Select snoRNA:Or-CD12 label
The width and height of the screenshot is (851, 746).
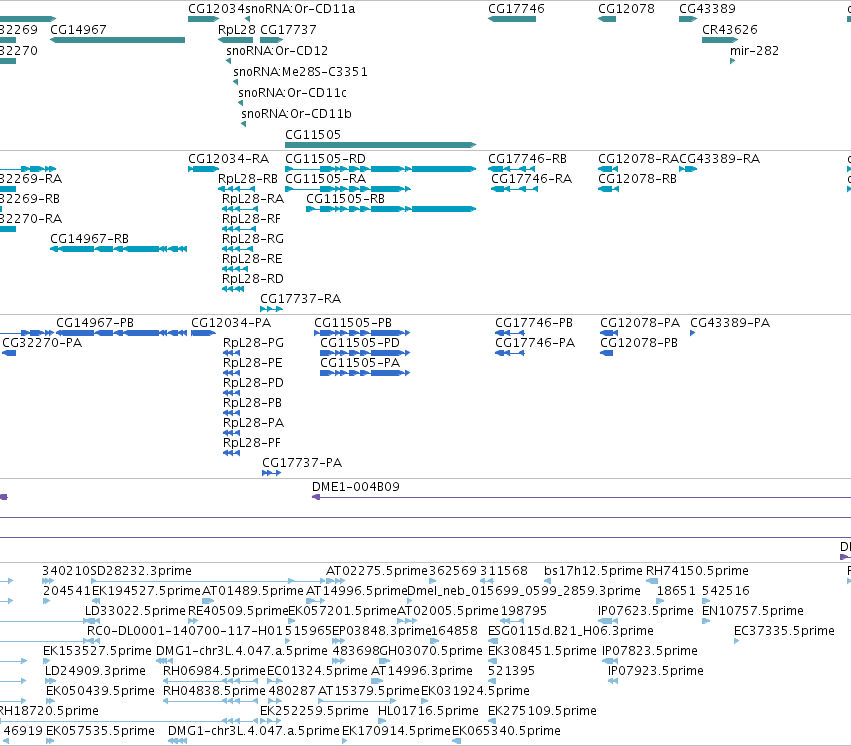[277, 51]
